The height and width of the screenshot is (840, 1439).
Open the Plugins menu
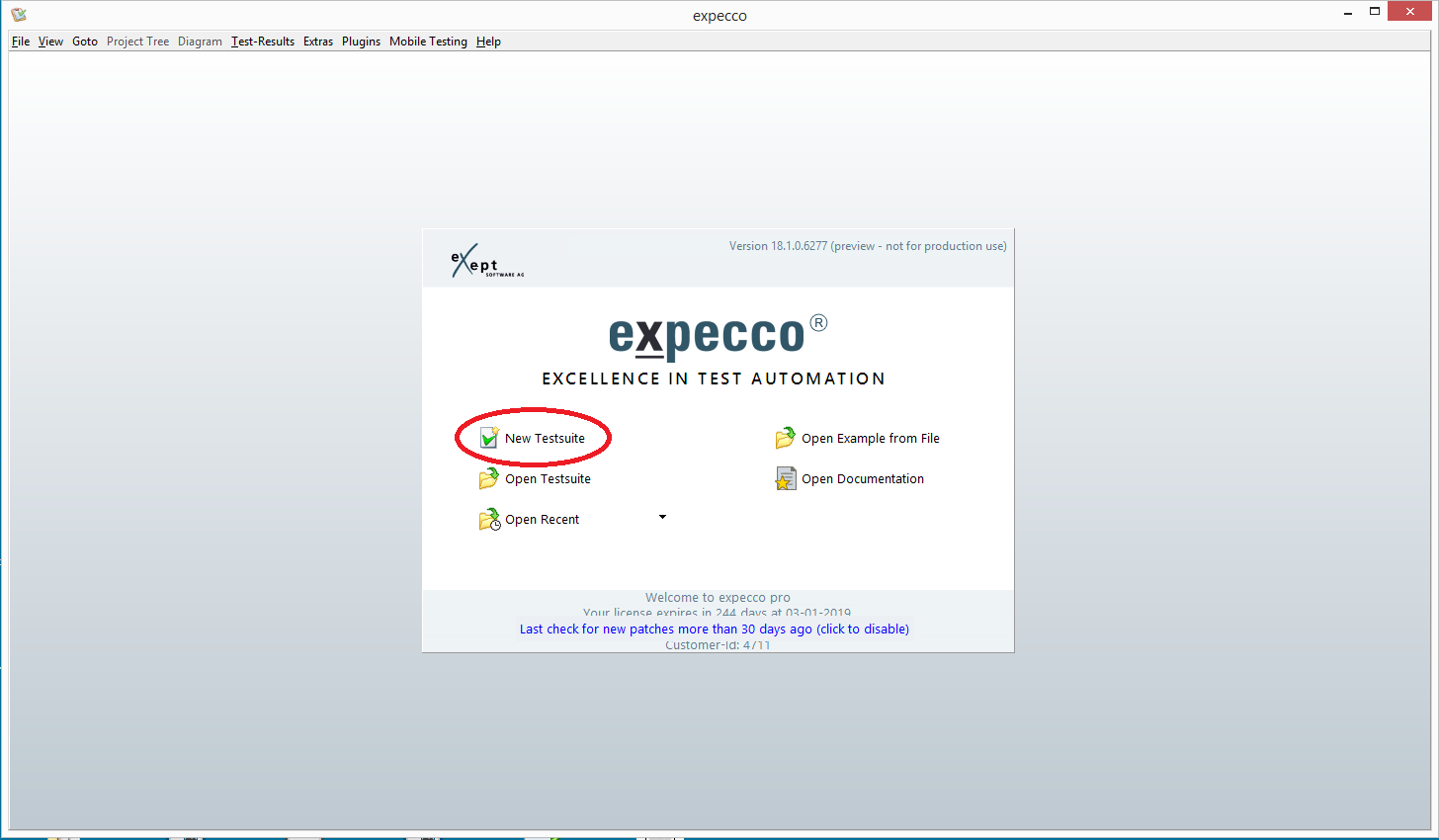(361, 42)
